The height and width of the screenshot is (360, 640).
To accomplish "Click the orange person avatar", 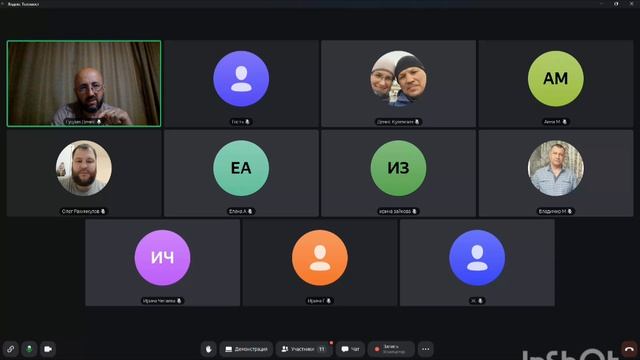I will coord(320,258).
